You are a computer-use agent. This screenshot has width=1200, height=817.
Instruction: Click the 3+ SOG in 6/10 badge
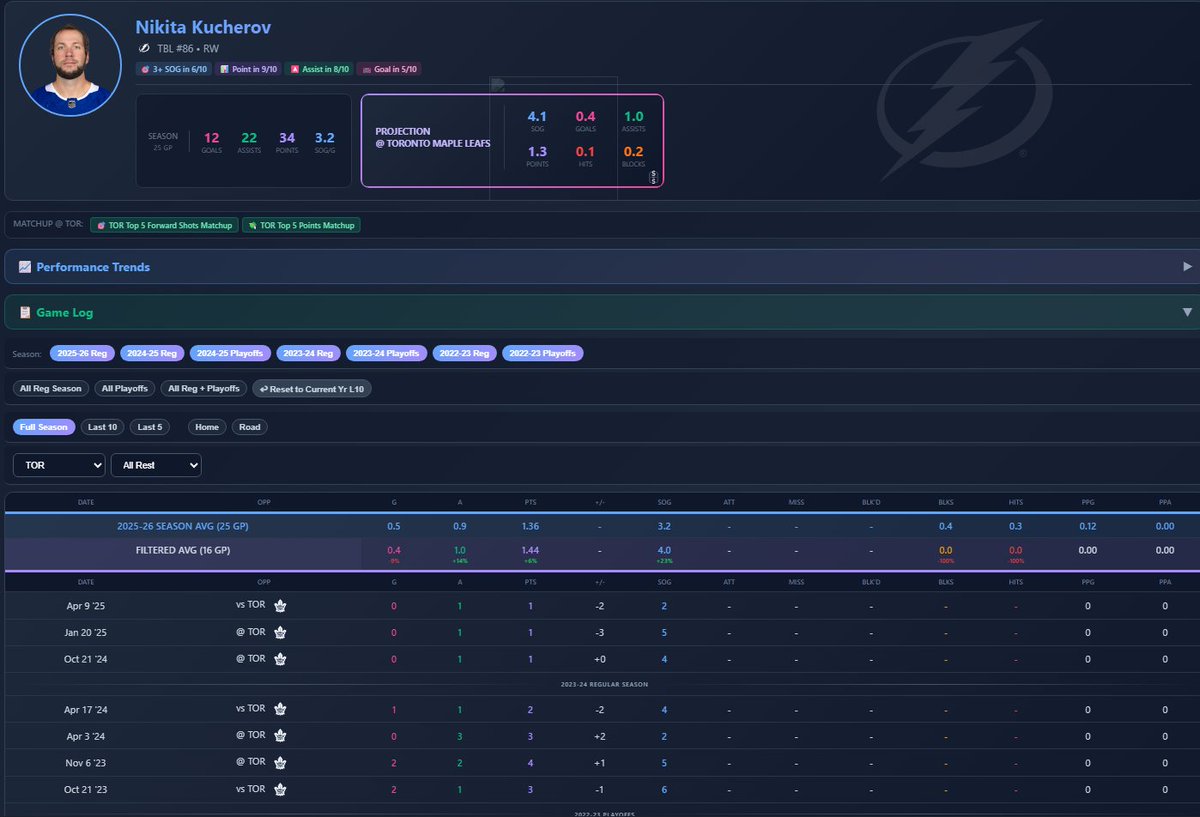click(172, 69)
